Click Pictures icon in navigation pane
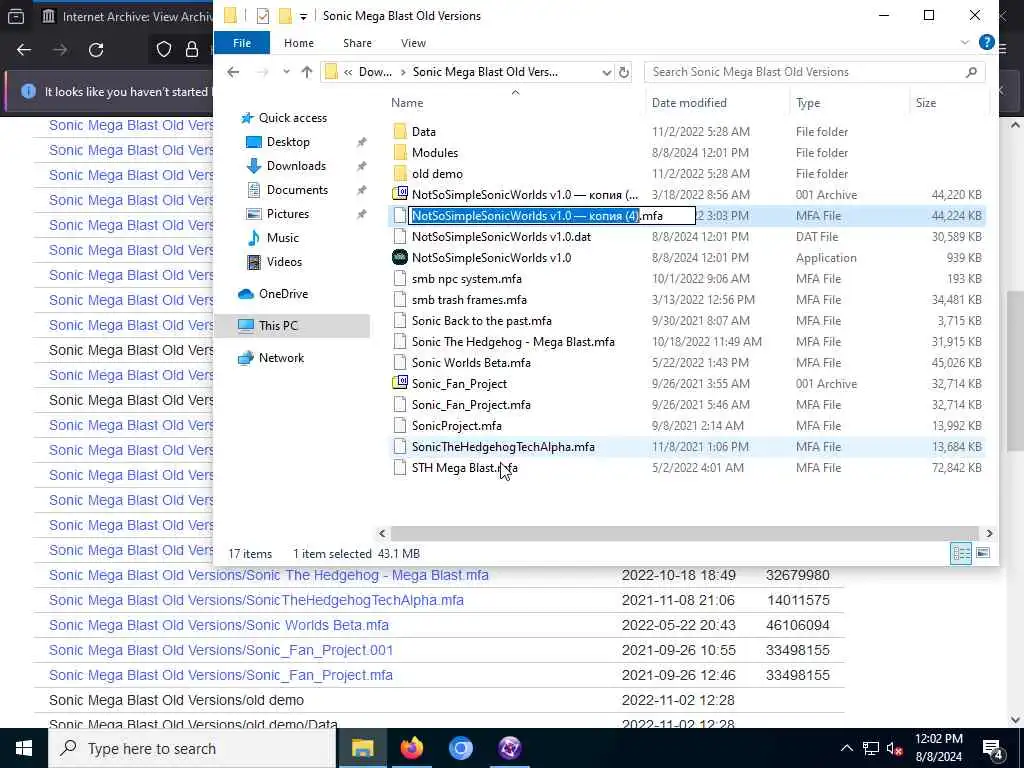The width and height of the screenshot is (1024, 768). click(253, 214)
